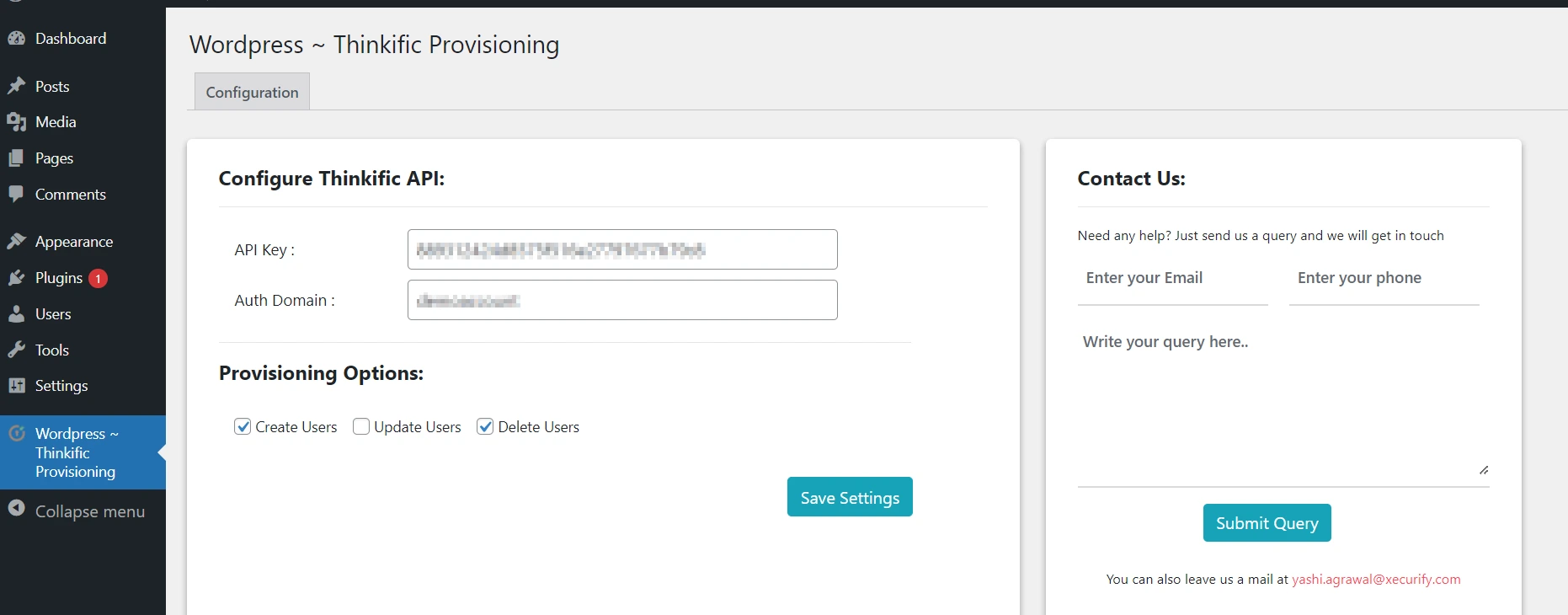This screenshot has height=615, width=1568.
Task: Click the Thinkific Provisioning plugin icon
Action: pos(16,433)
